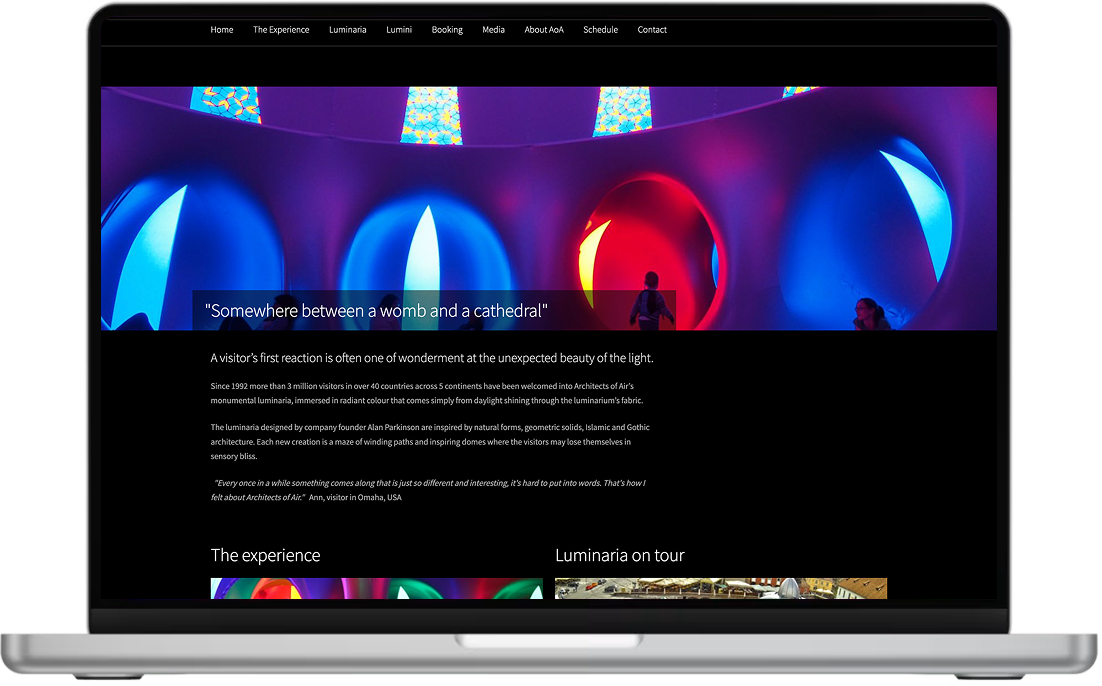Click the paragraph mentioning founder Alan Parkinson
This screenshot has height=686, width=1102.
click(430, 441)
